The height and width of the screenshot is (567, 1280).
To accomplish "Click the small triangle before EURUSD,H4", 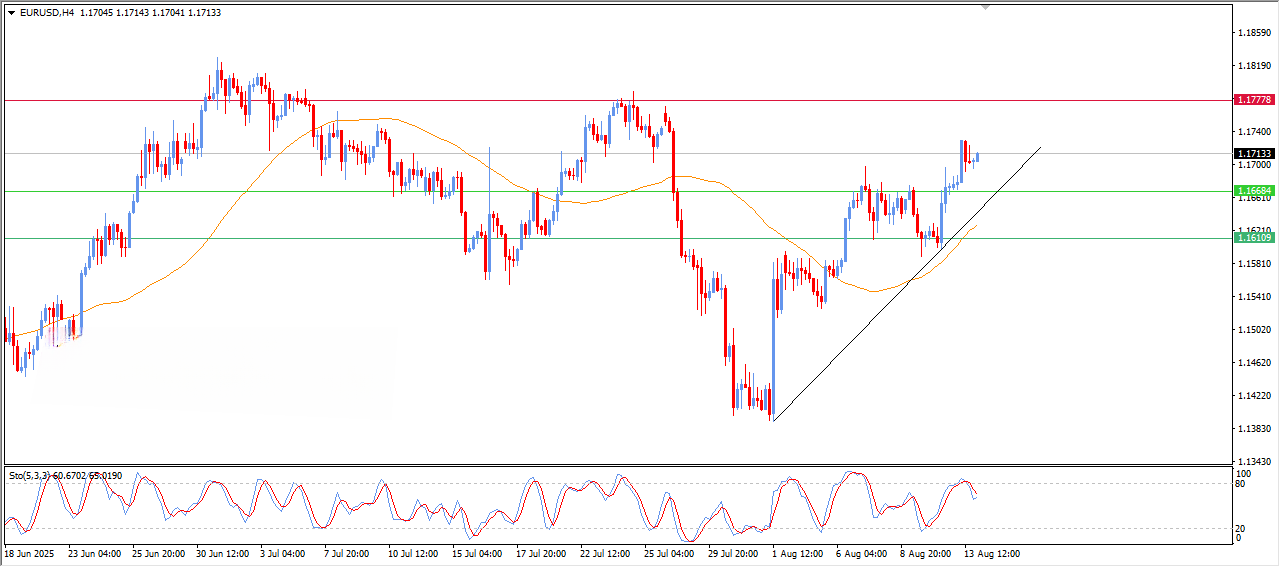I will [12, 13].
